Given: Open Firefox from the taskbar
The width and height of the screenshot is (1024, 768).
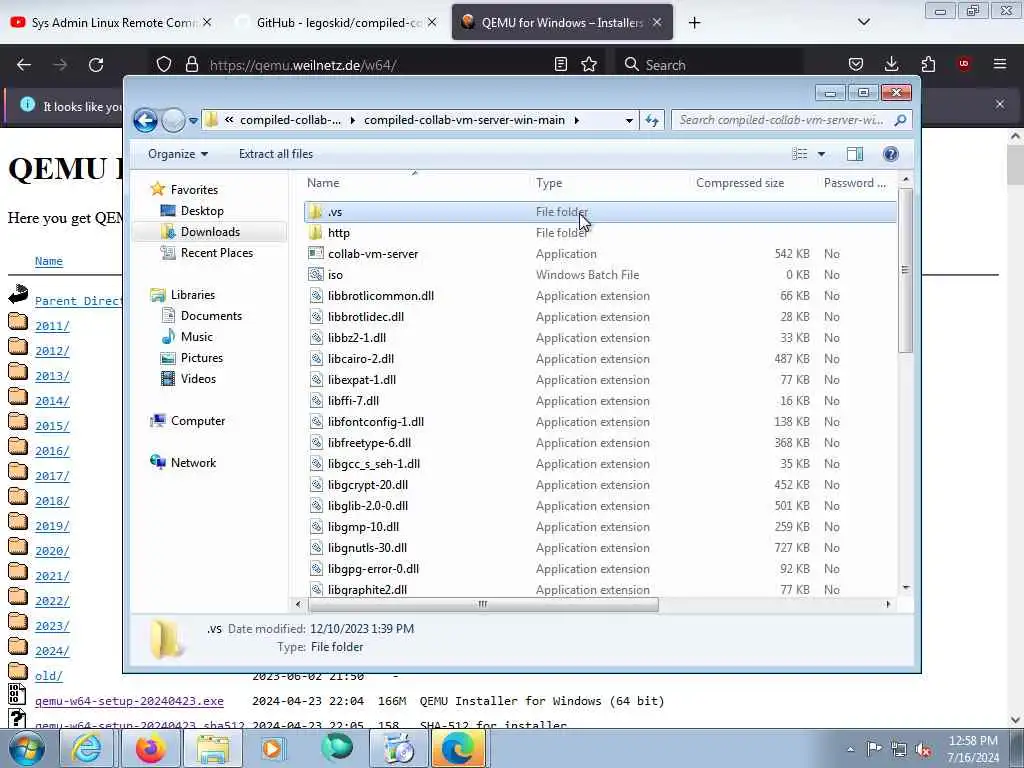Looking at the screenshot, I should [150, 749].
